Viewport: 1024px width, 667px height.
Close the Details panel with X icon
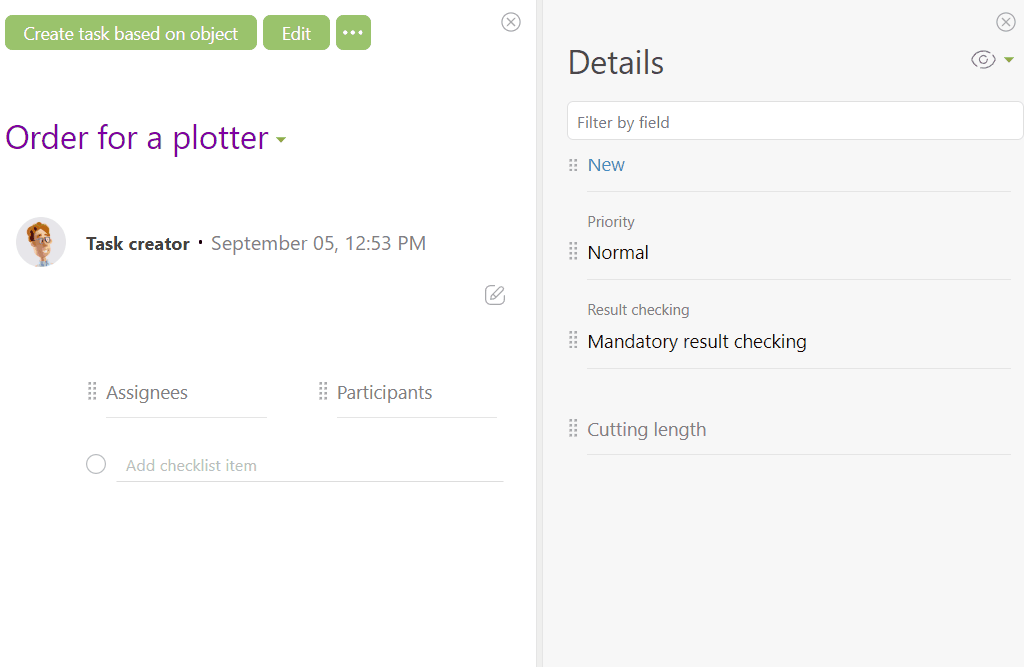point(1006,22)
